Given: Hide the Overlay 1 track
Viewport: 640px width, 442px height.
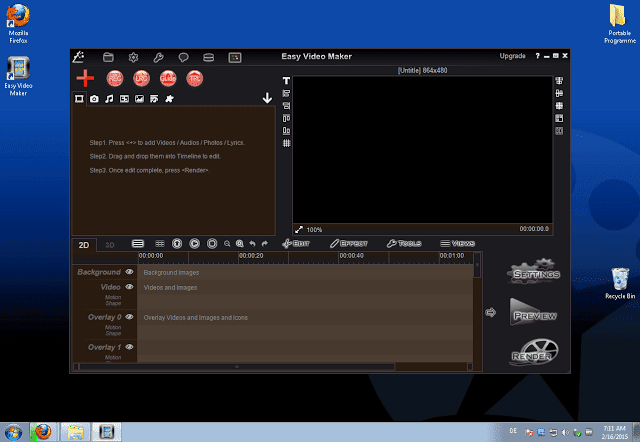Looking at the screenshot, I should [x=129, y=347].
